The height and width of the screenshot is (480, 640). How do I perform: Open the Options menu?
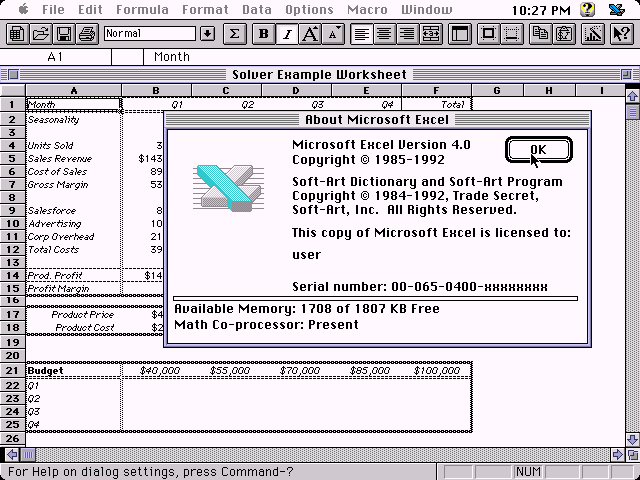(x=309, y=9)
